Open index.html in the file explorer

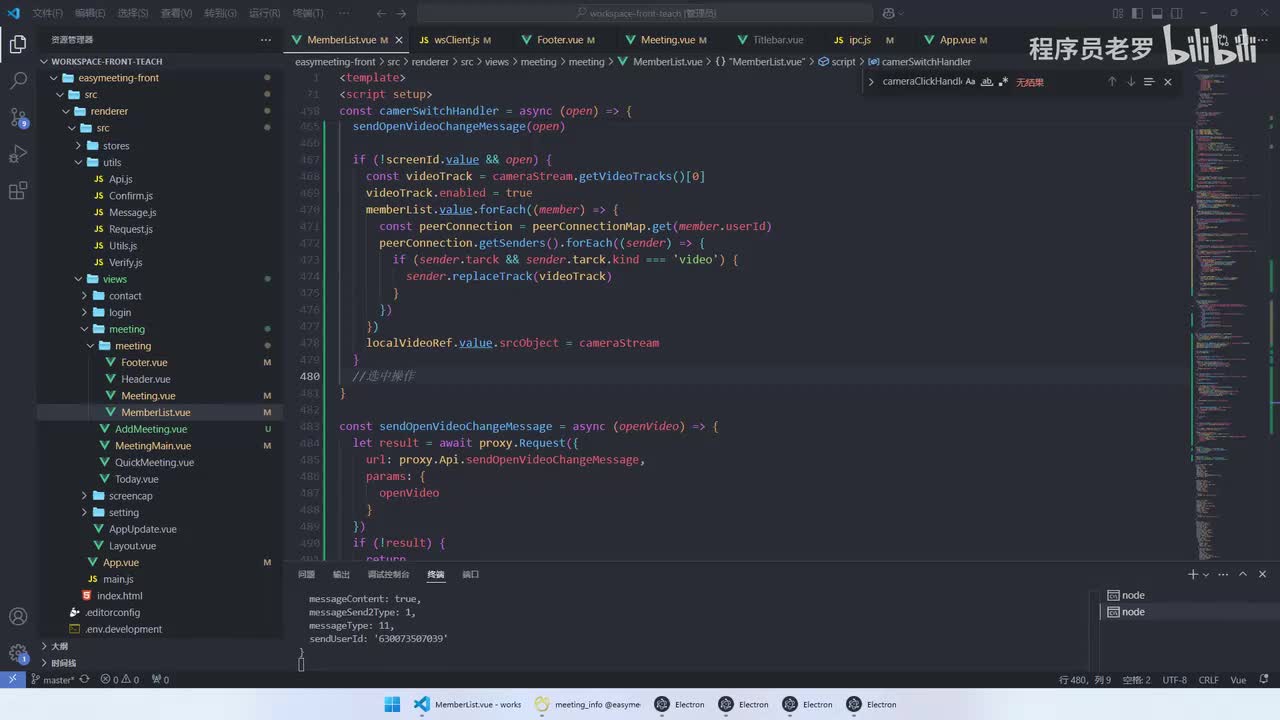[x=120, y=596]
